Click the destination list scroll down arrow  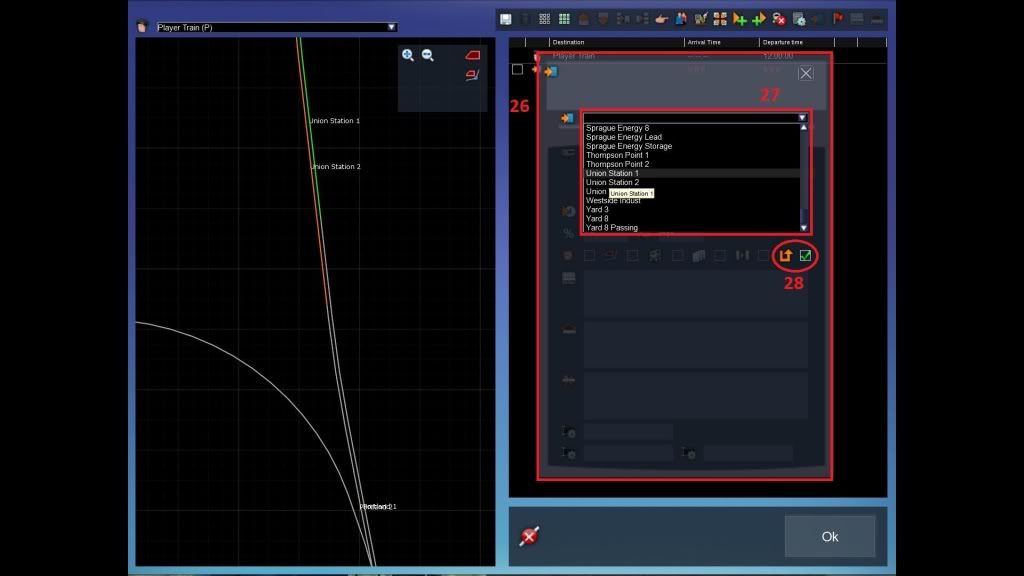[x=804, y=228]
